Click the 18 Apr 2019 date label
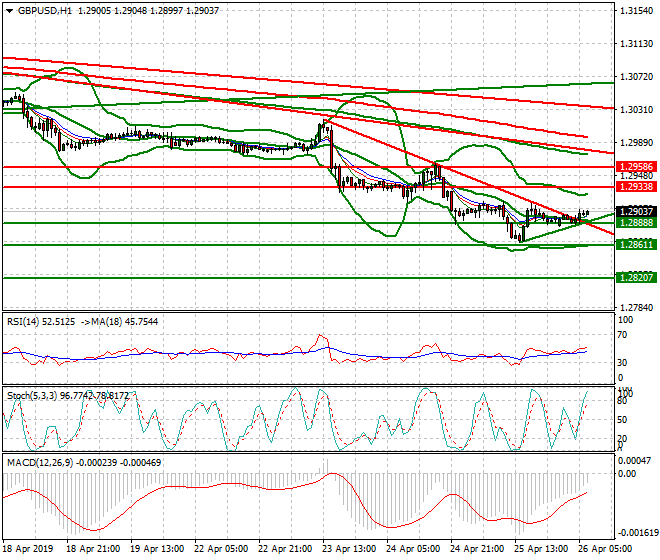 [28, 549]
